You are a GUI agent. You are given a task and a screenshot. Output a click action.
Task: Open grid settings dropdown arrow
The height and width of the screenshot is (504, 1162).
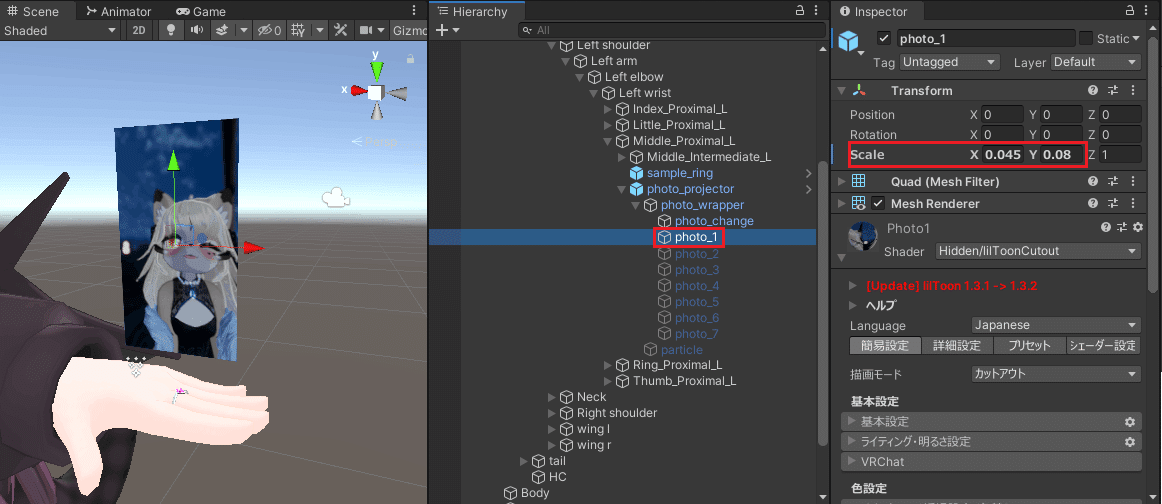click(x=319, y=30)
